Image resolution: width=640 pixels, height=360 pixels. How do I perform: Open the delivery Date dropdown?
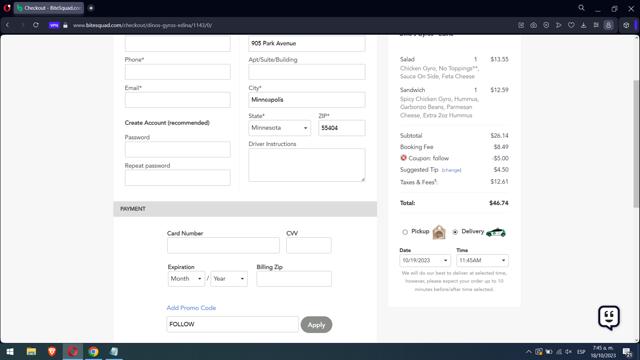425,260
